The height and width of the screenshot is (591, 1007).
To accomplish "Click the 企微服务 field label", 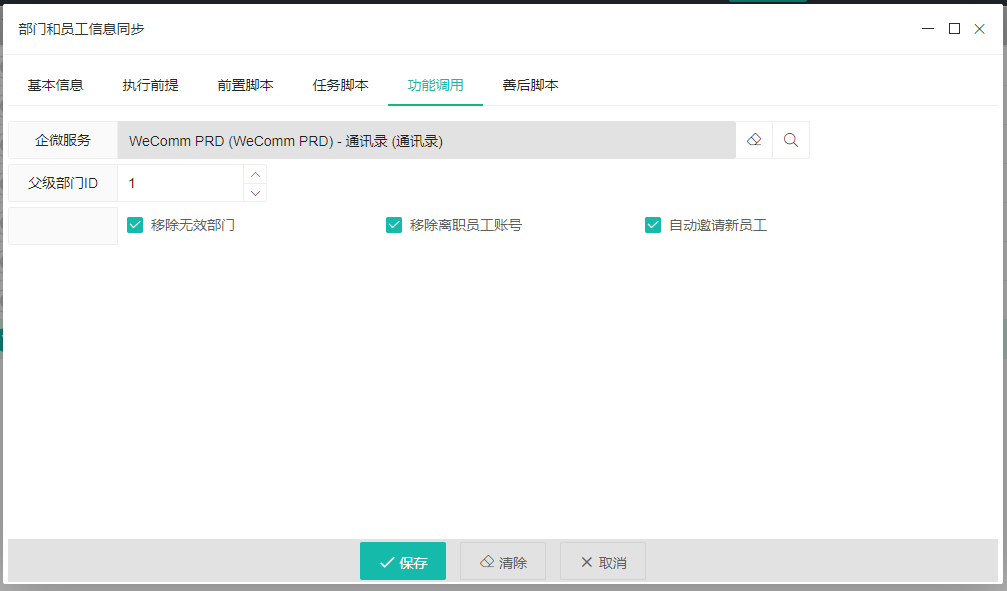I will pyautogui.click(x=63, y=140).
